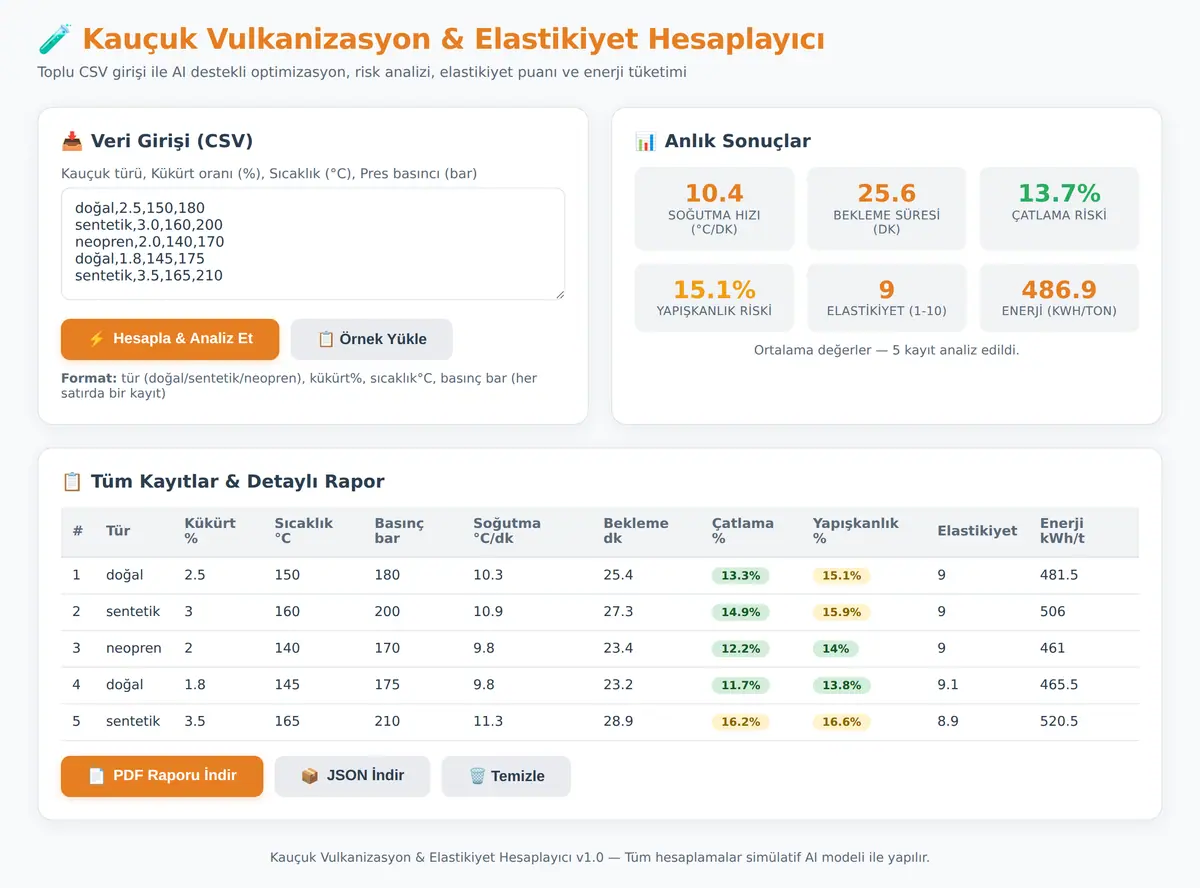Select the Enerji (kWh/ton) 486.9 card
This screenshot has height=888, width=1200.
[x=1059, y=298]
